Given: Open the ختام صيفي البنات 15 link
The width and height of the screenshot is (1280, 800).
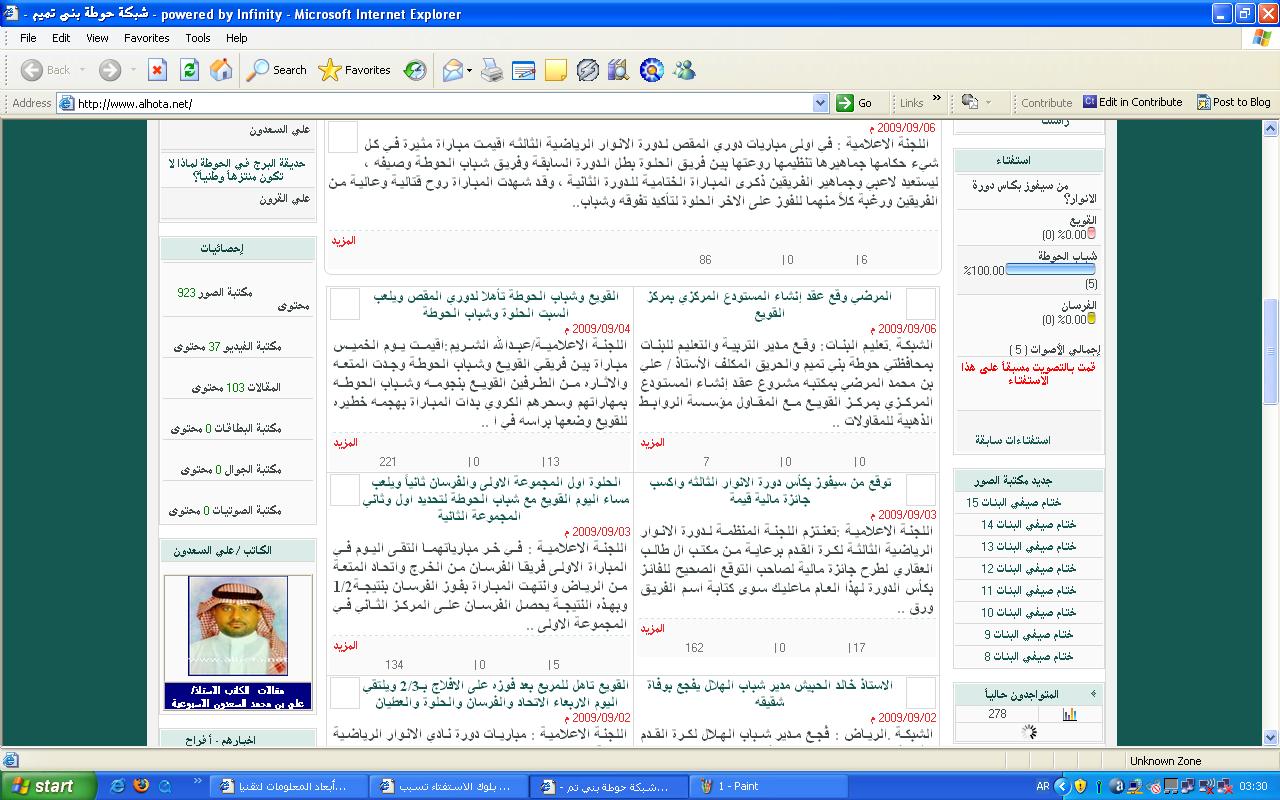Looking at the screenshot, I should tap(1013, 502).
